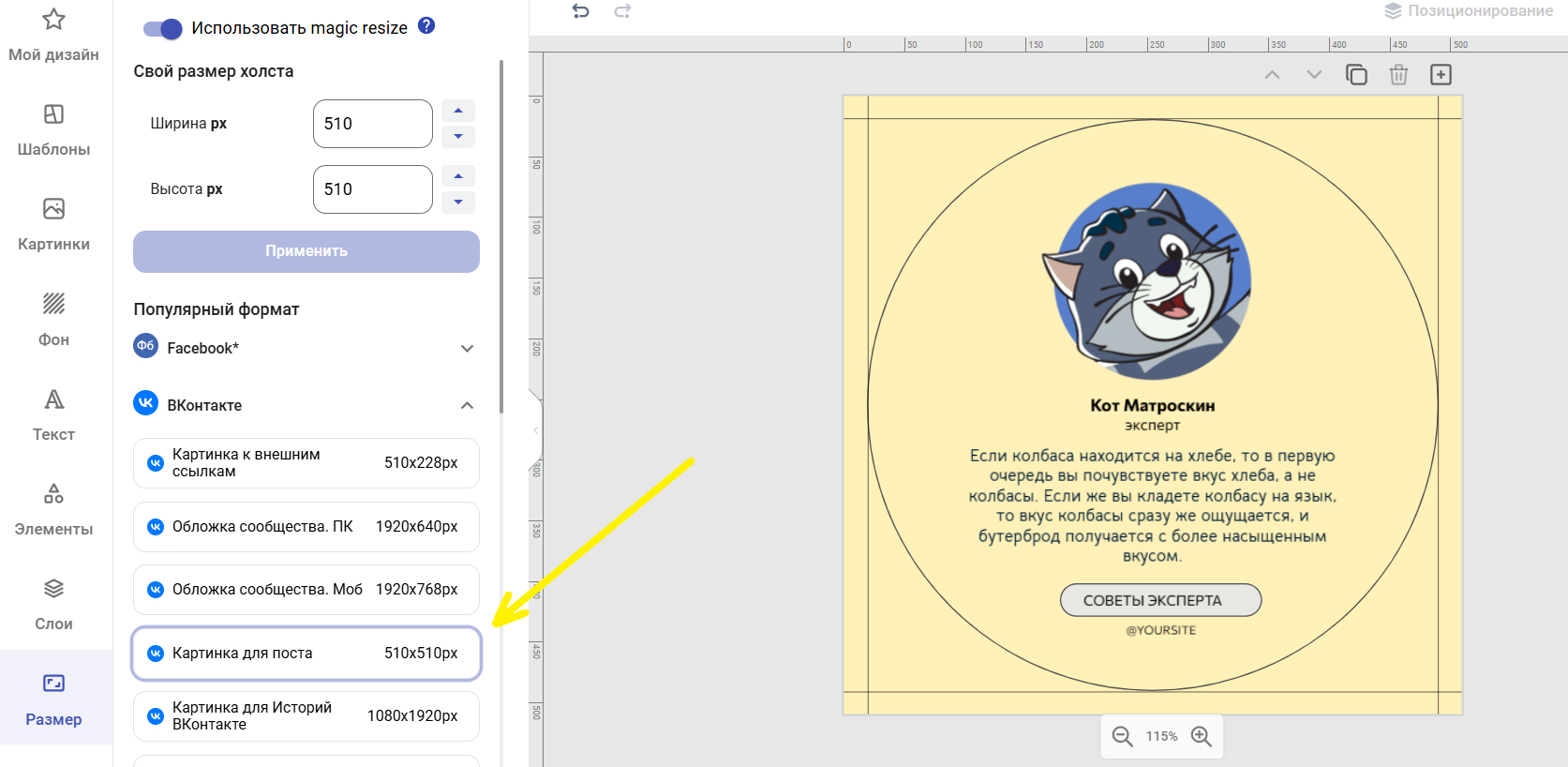Open the Позиционирование positioning menu
The height and width of the screenshot is (767, 1568).
[x=1469, y=11]
